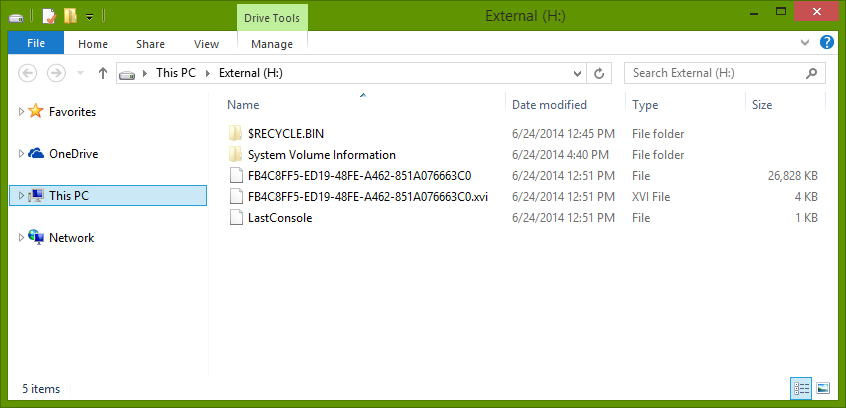Viewport: 846px width, 408px height.
Task: Open the File menu
Action: 36,43
